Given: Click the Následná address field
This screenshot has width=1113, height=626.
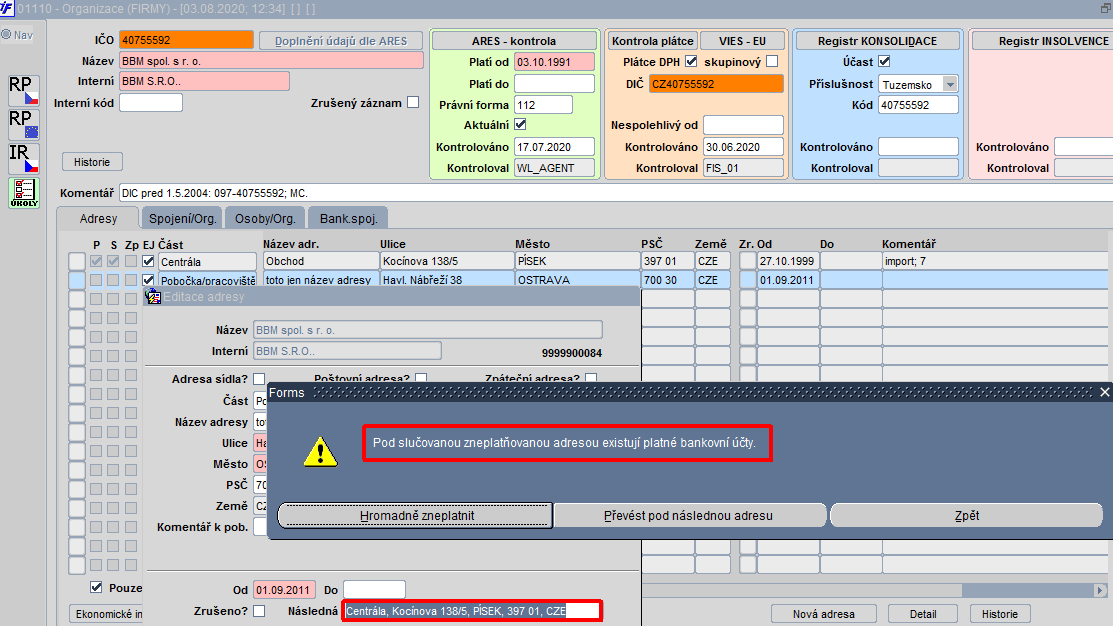Looking at the screenshot, I should coord(472,610).
